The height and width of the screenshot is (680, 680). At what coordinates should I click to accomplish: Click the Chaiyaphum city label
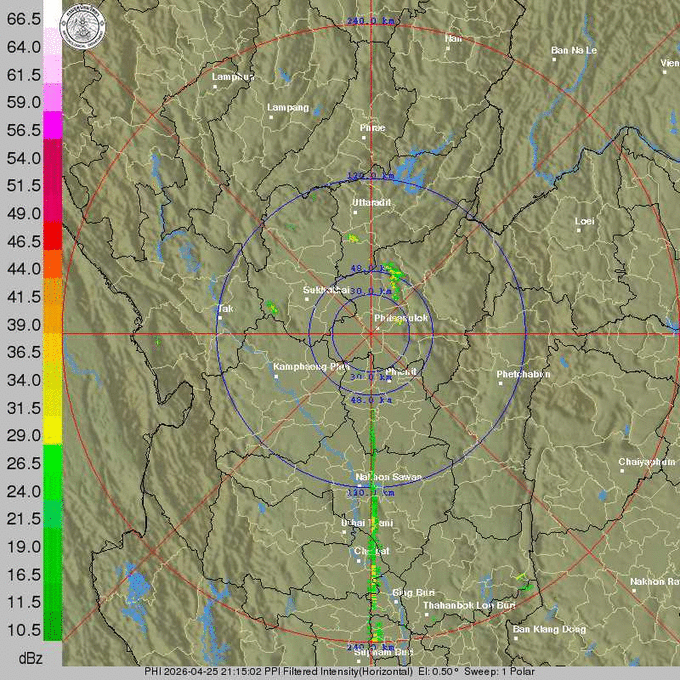[646, 462]
